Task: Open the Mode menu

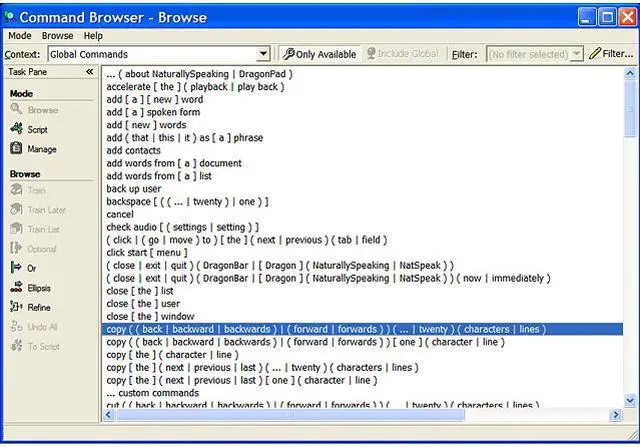Action: pos(20,35)
